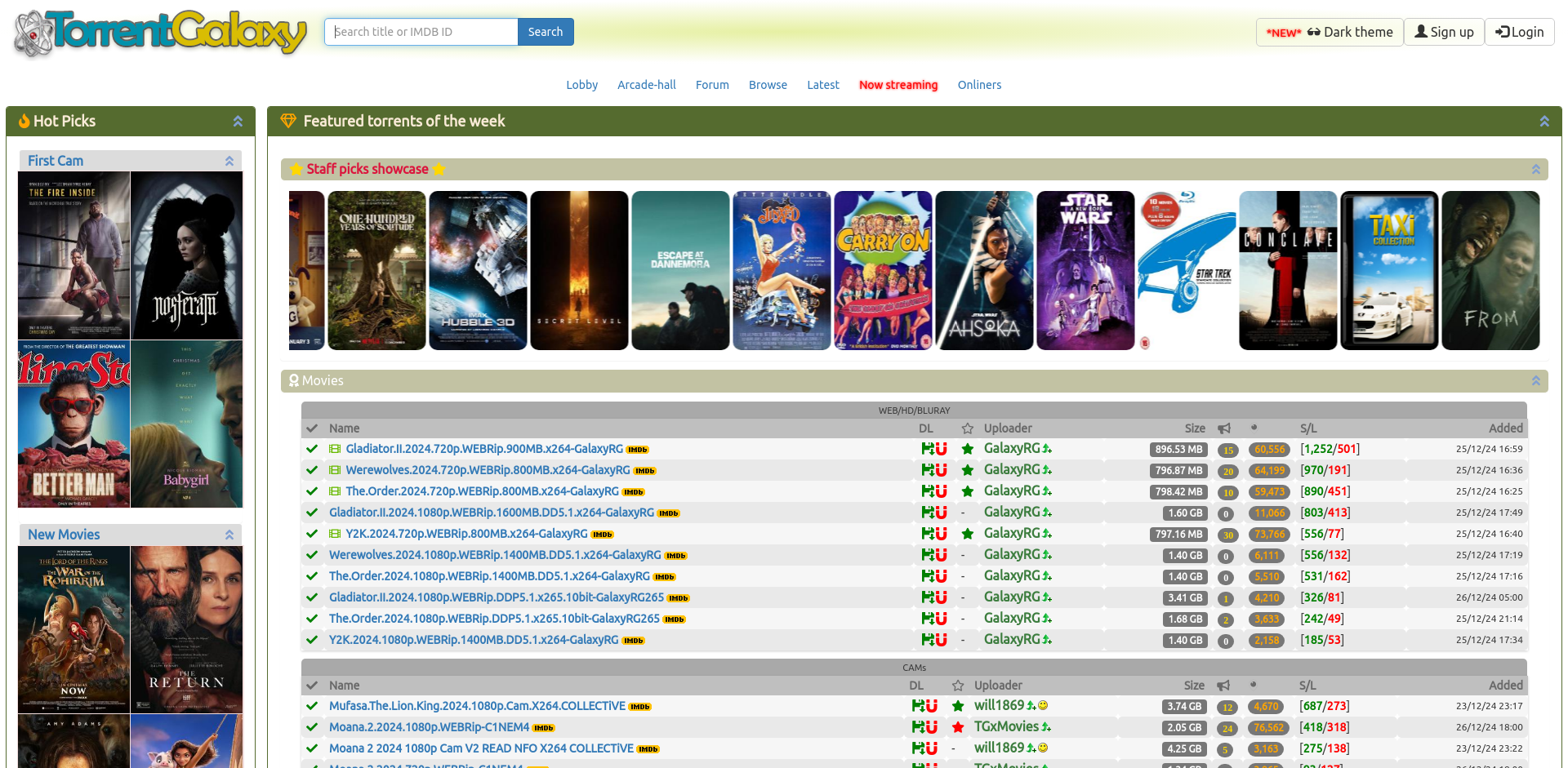Click the green star for Gladiator.II.2024.720p row

(967, 449)
